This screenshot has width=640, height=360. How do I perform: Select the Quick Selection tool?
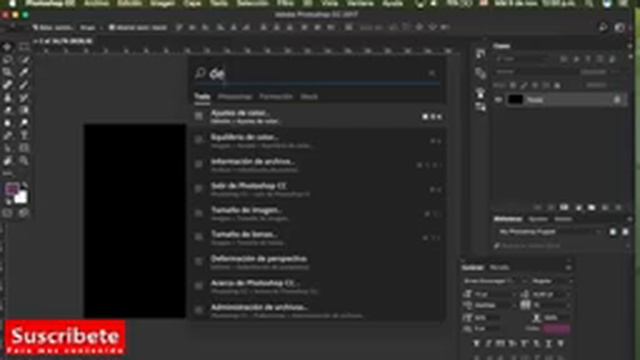pyautogui.click(x=24, y=60)
